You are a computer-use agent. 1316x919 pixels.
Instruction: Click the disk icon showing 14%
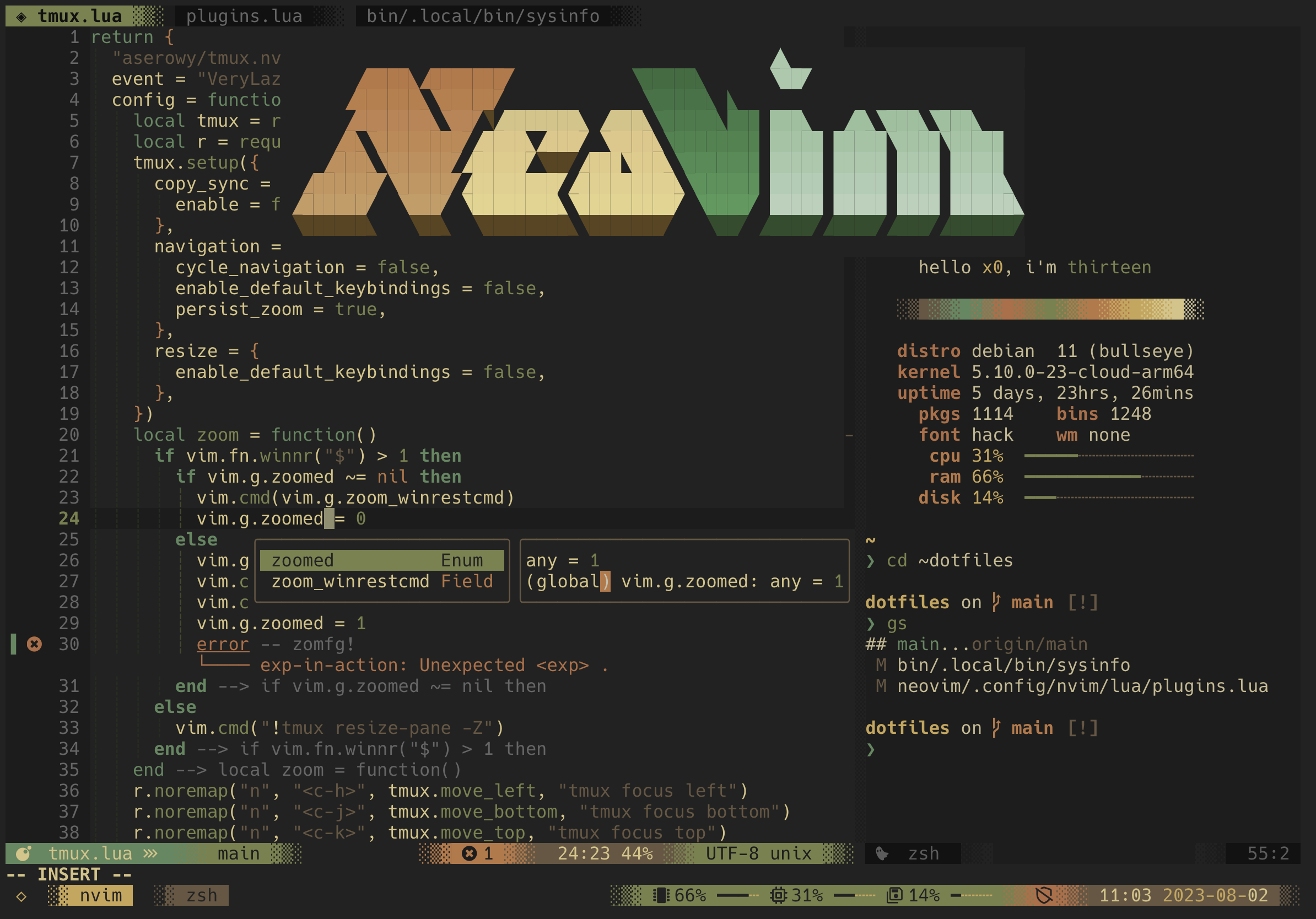tap(895, 895)
